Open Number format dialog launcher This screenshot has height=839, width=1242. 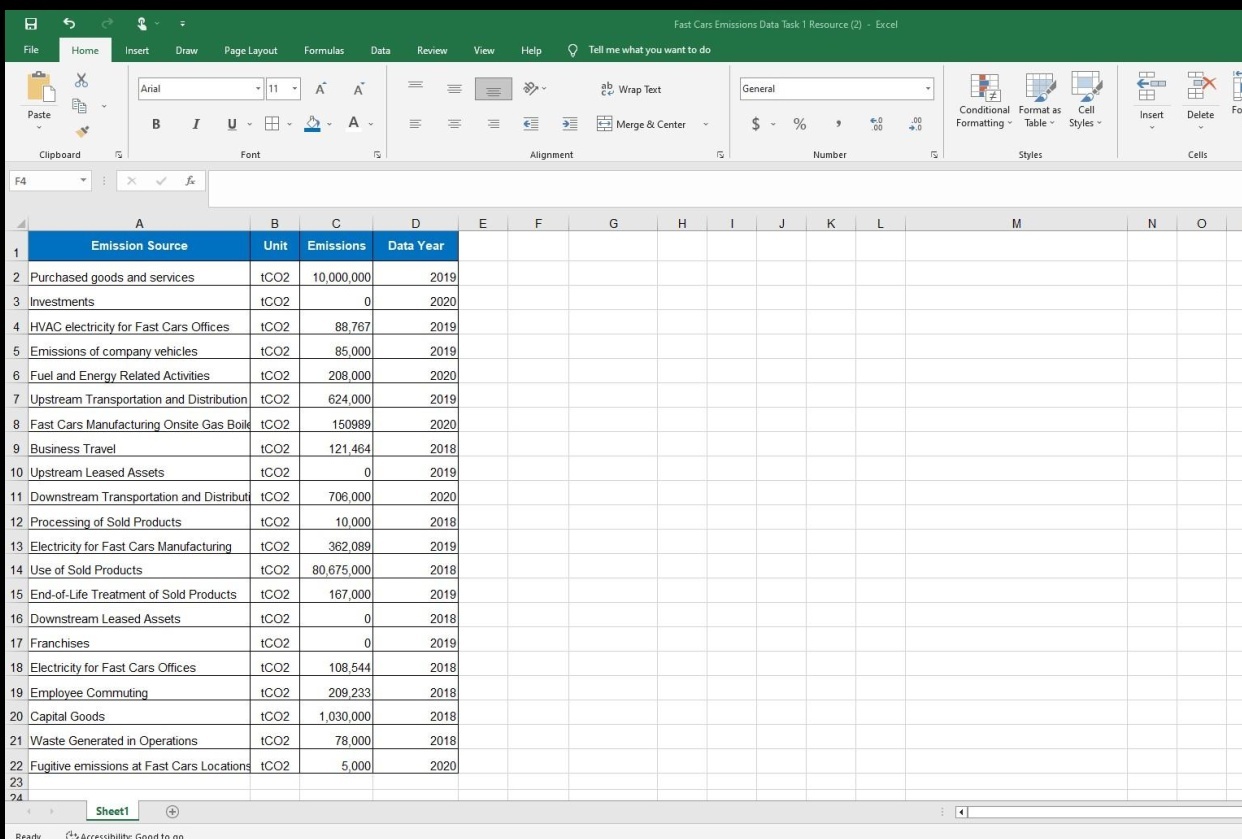[935, 155]
